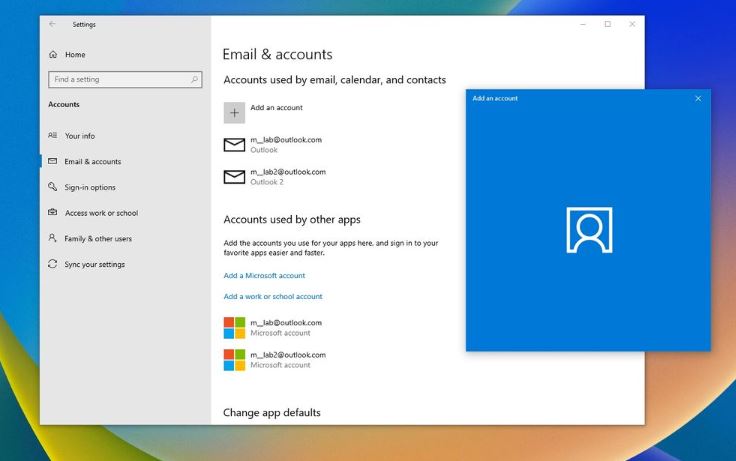Click Add a Microsoft account link
This screenshot has width=736, height=461.
(264, 276)
